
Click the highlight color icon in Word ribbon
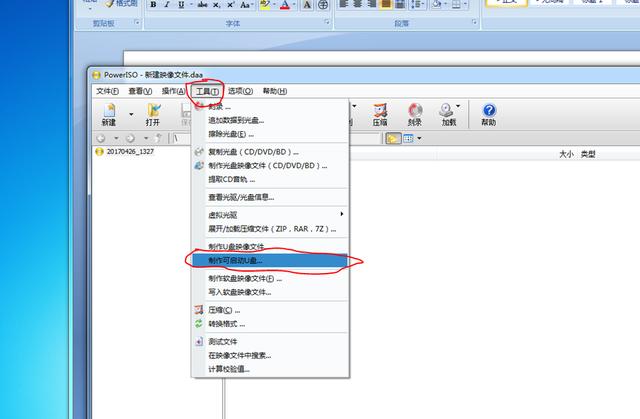[262, 5]
